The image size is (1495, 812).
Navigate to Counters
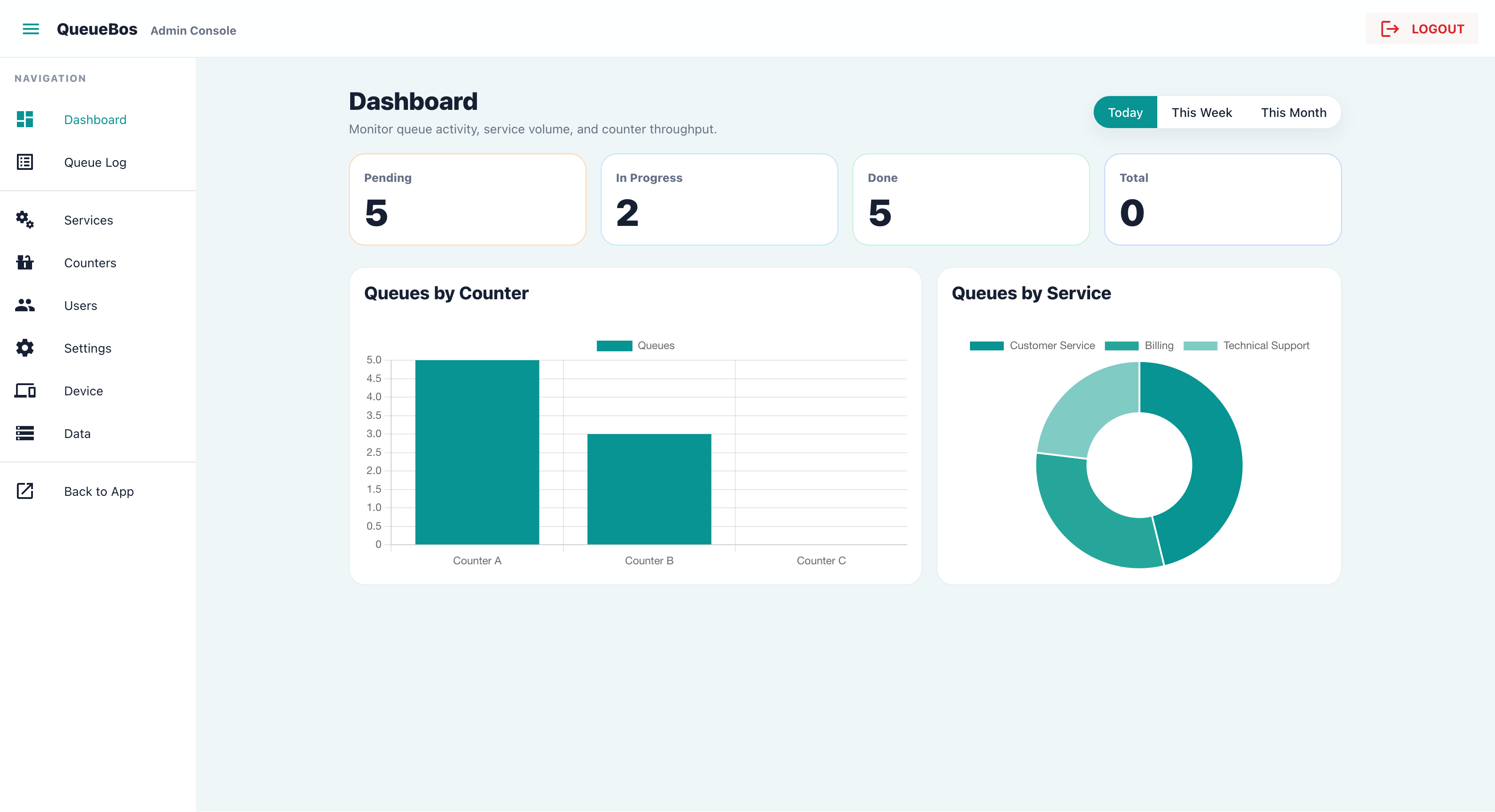97,263
